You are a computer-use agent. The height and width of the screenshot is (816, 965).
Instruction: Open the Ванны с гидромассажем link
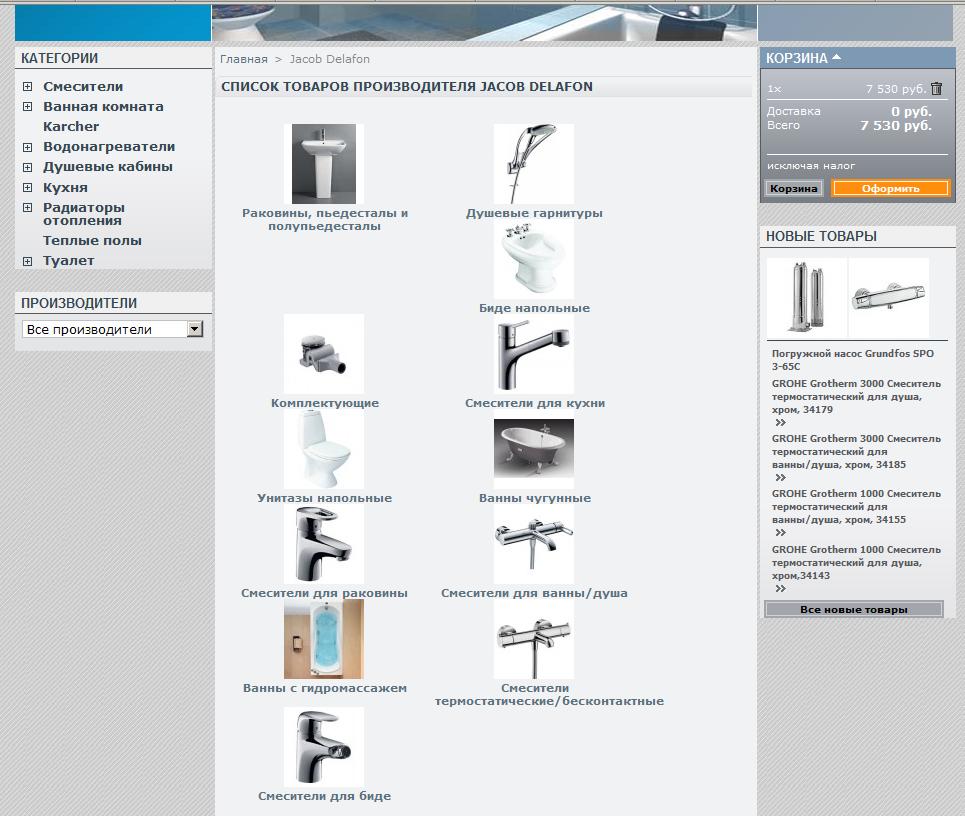pyautogui.click(x=324, y=688)
